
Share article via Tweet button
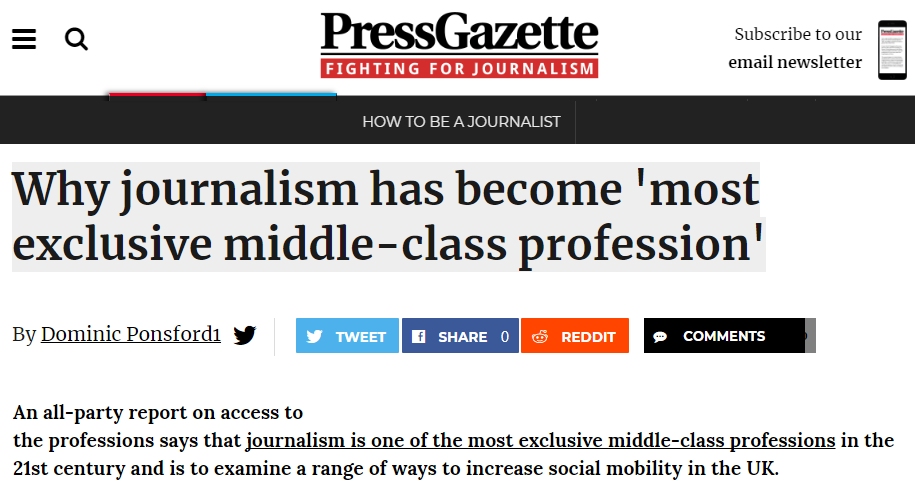pos(347,336)
